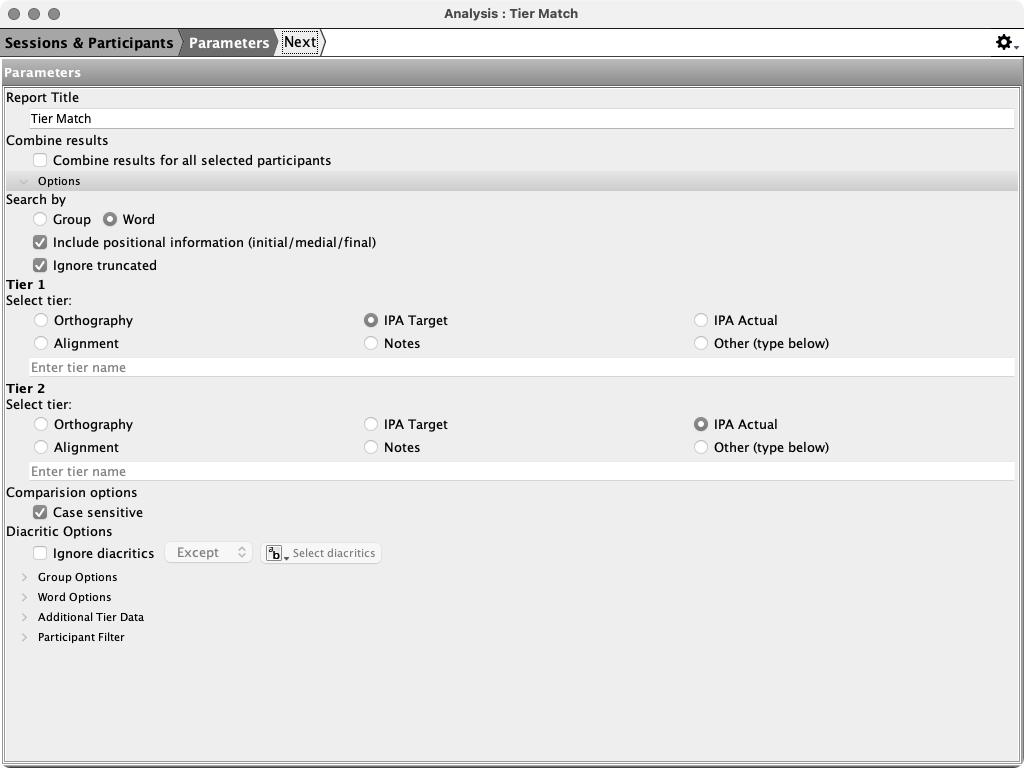Collapse the Options section
Viewport: 1024px width, 768px height.
(25, 181)
